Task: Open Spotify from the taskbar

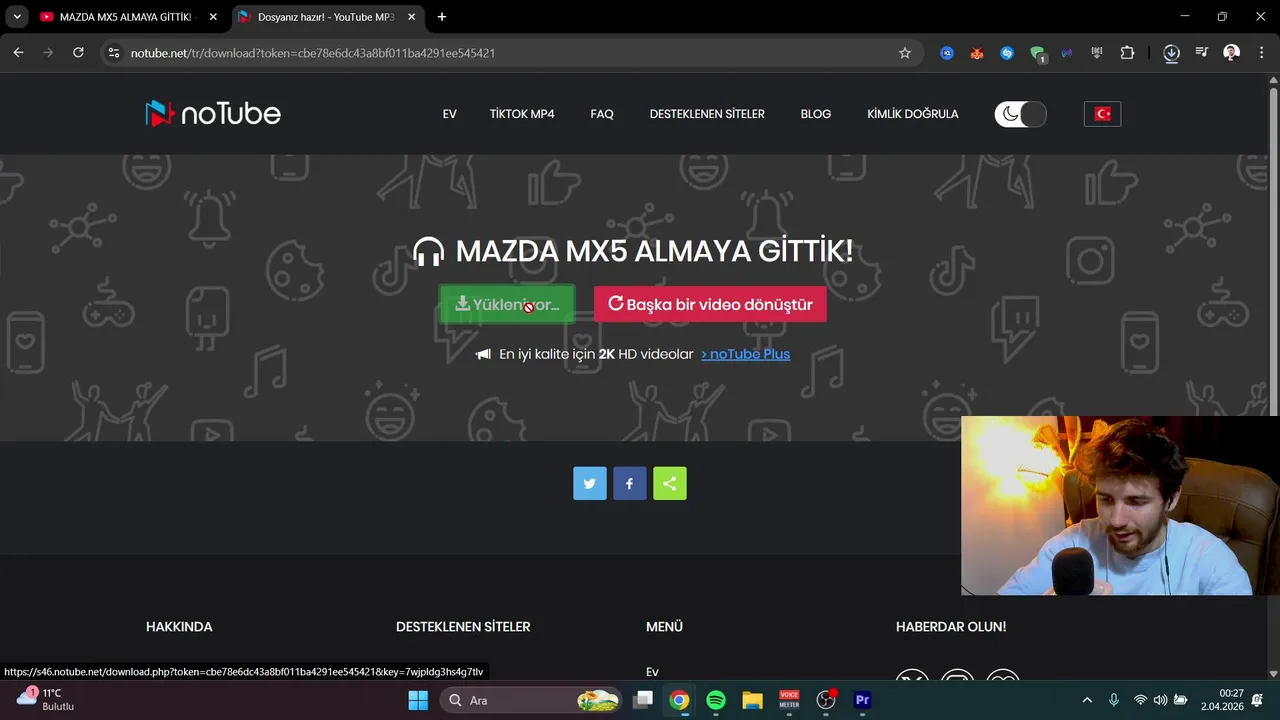Action: (716, 700)
